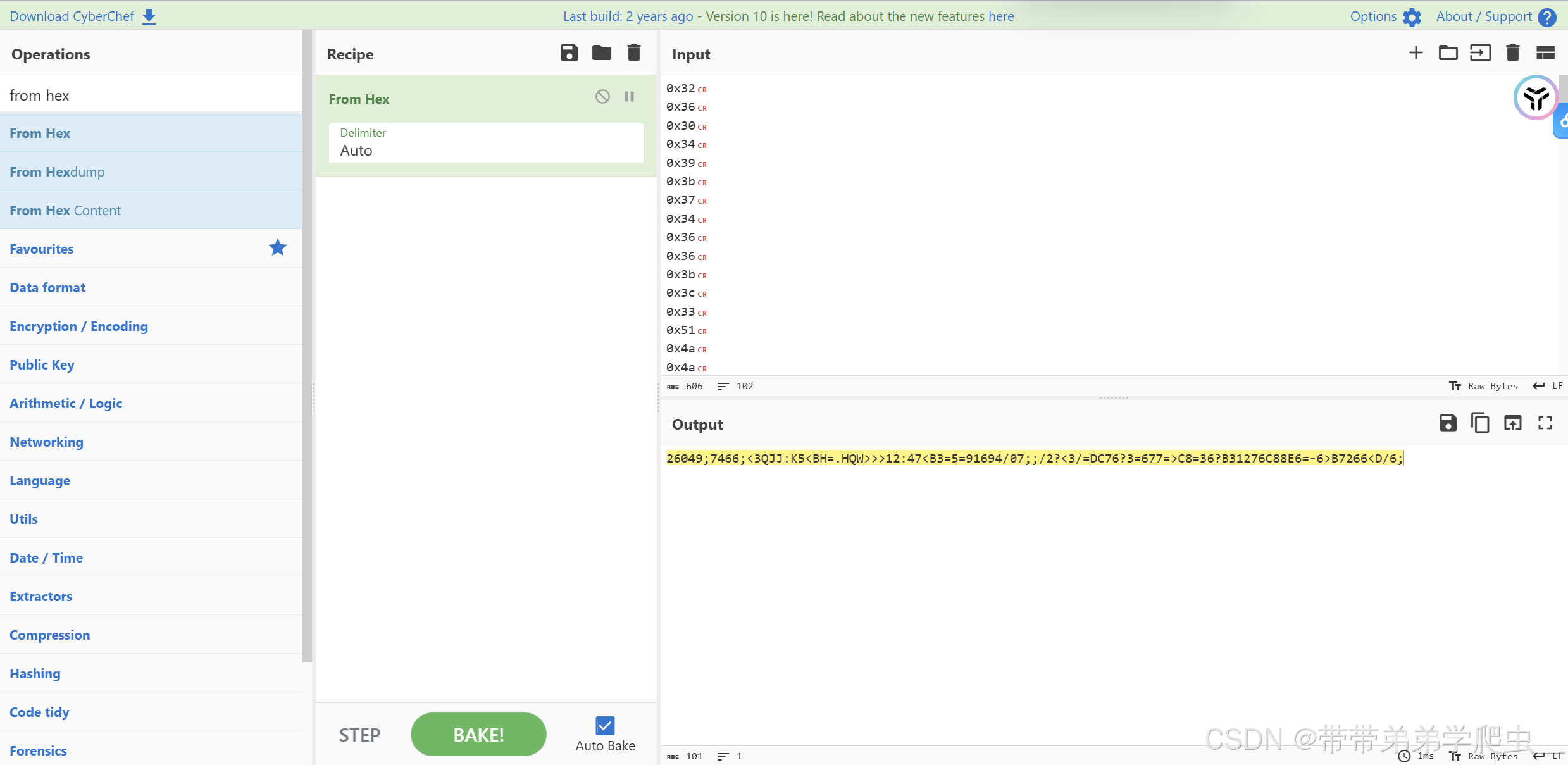The height and width of the screenshot is (765, 1568).
Task: Change input LF end-of-line sequence
Action: click(1548, 386)
